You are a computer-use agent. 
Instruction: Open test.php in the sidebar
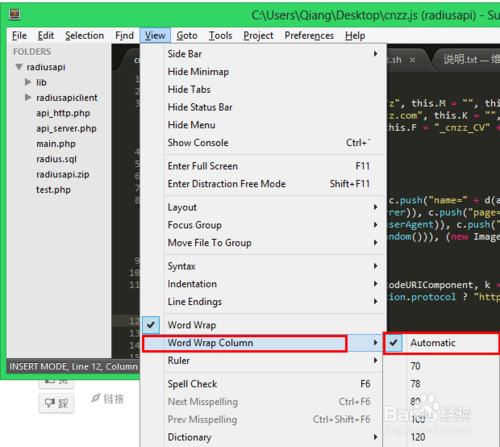(x=53, y=190)
